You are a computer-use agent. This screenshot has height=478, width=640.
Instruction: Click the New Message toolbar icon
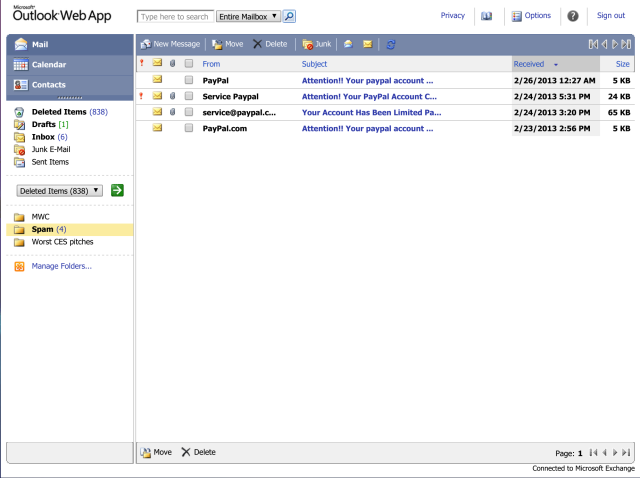click(x=145, y=44)
